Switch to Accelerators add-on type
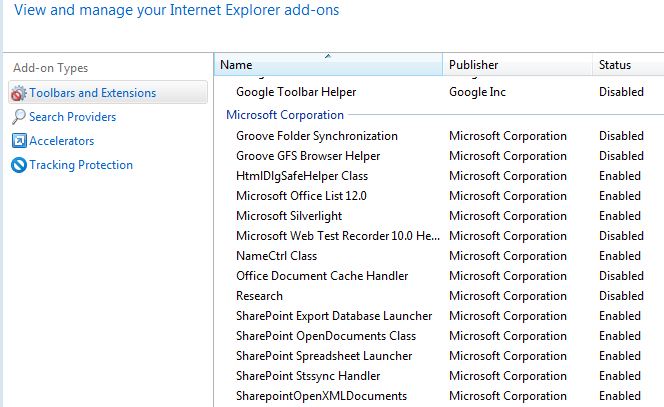Screen dimensions: 664x407 pos(61,141)
